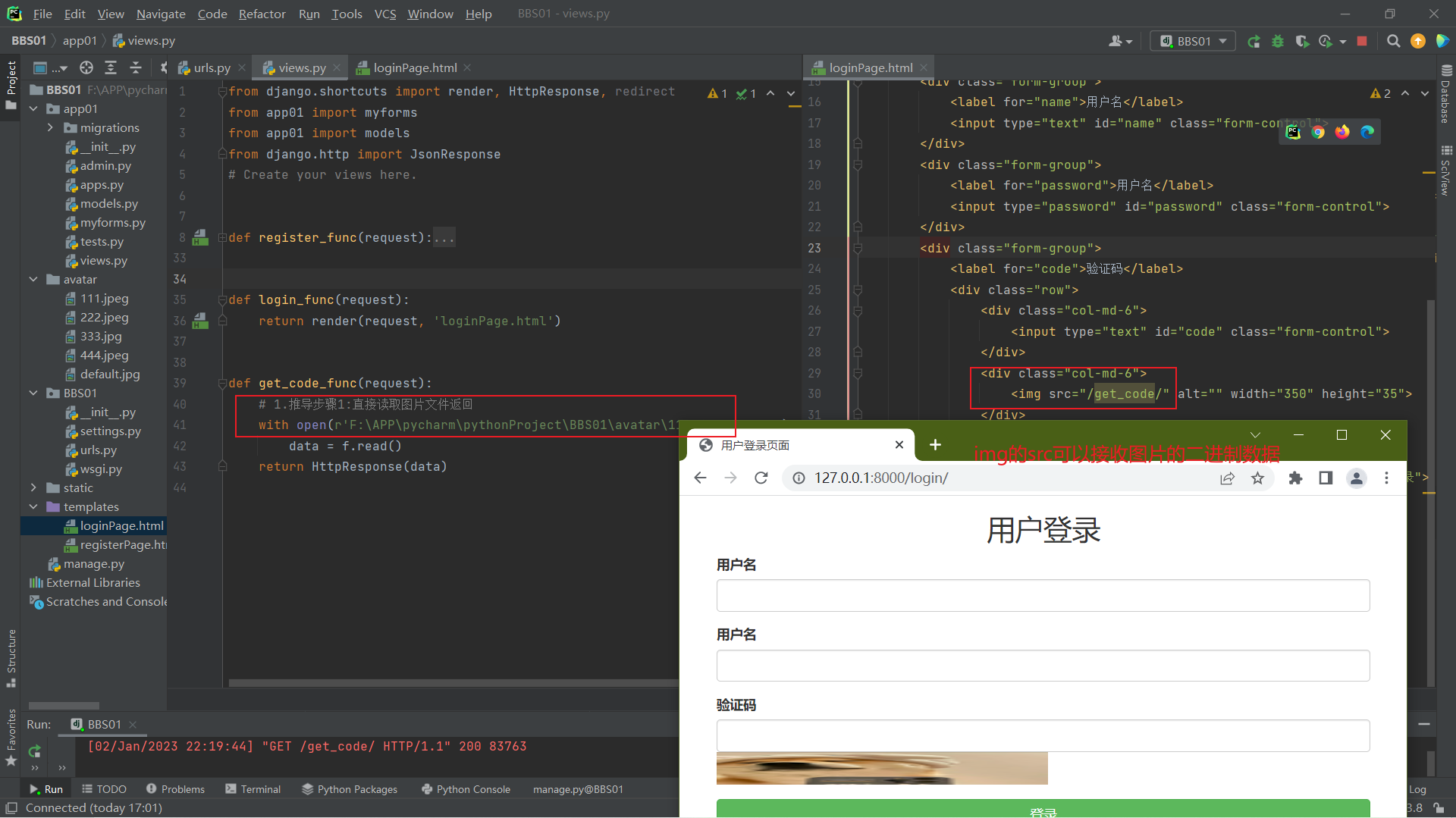The width and height of the screenshot is (1456, 818).
Task: Stop the running BBS01 server
Action: pyautogui.click(x=1362, y=42)
